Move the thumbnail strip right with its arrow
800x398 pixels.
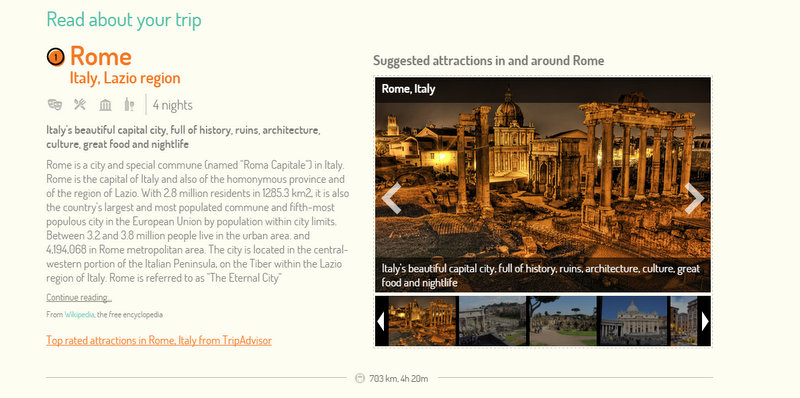pos(705,321)
